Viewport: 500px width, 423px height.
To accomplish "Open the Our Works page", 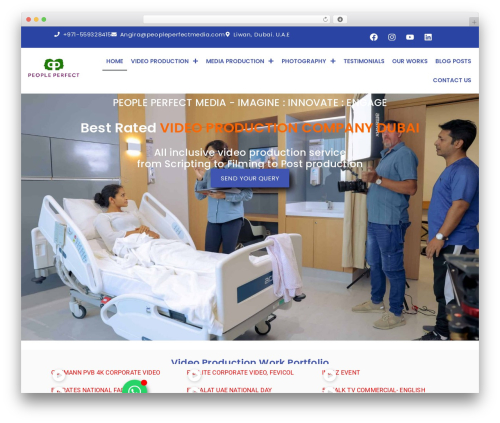I will point(410,61).
